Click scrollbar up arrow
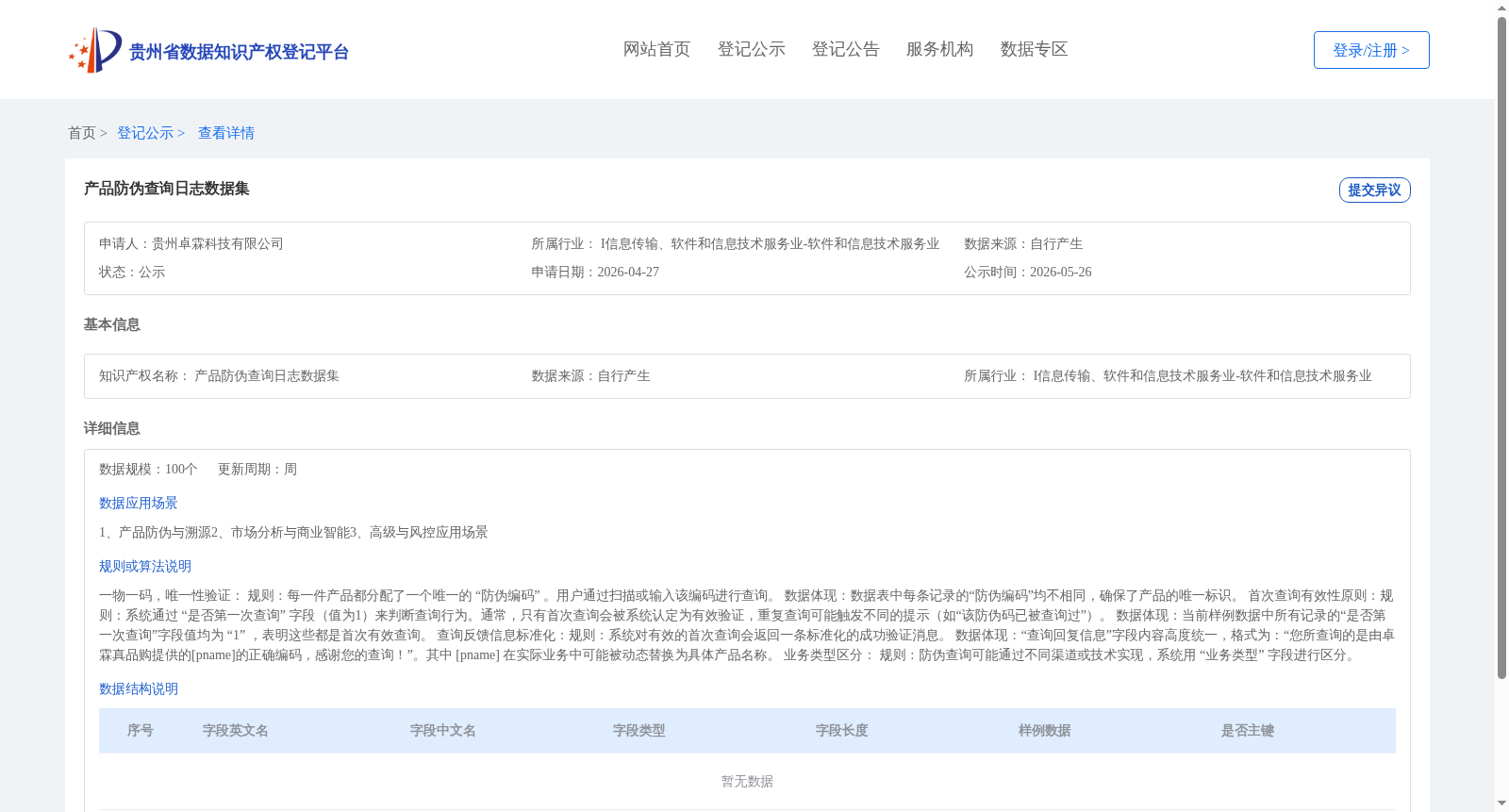This screenshot has height=812, width=1509. coord(1501,8)
